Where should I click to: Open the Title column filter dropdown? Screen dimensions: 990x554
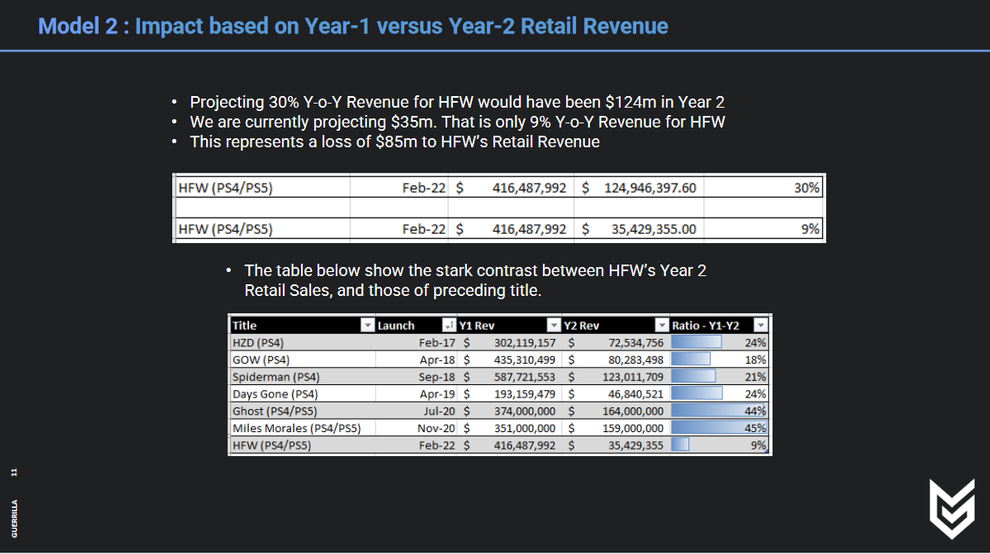point(367,325)
